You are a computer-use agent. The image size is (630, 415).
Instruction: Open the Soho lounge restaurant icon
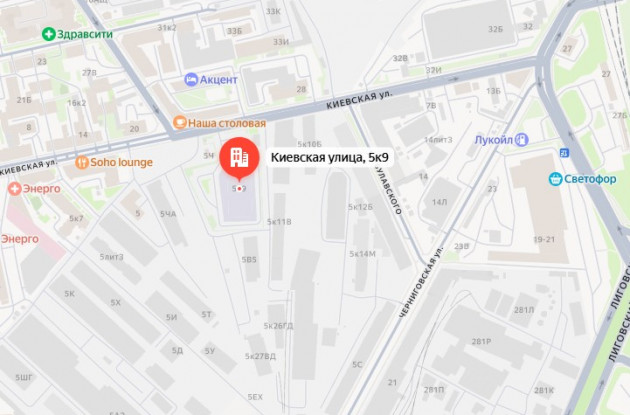[82, 162]
